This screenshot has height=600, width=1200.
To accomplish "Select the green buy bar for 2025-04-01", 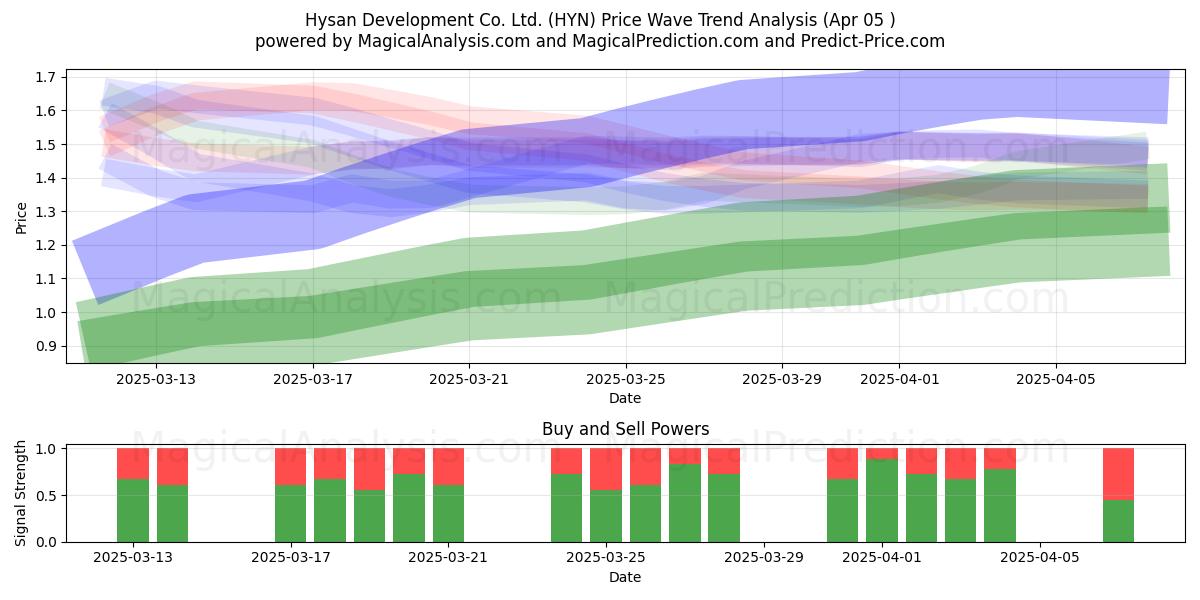I will tap(882, 500).
